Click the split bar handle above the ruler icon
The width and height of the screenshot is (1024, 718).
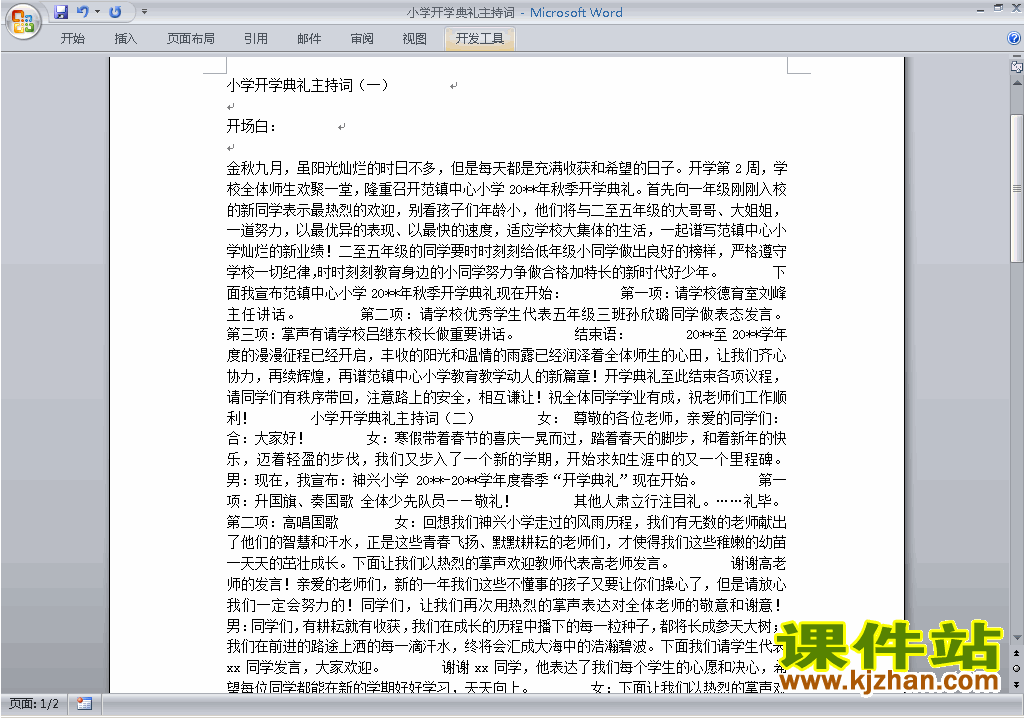(x=1016, y=56)
